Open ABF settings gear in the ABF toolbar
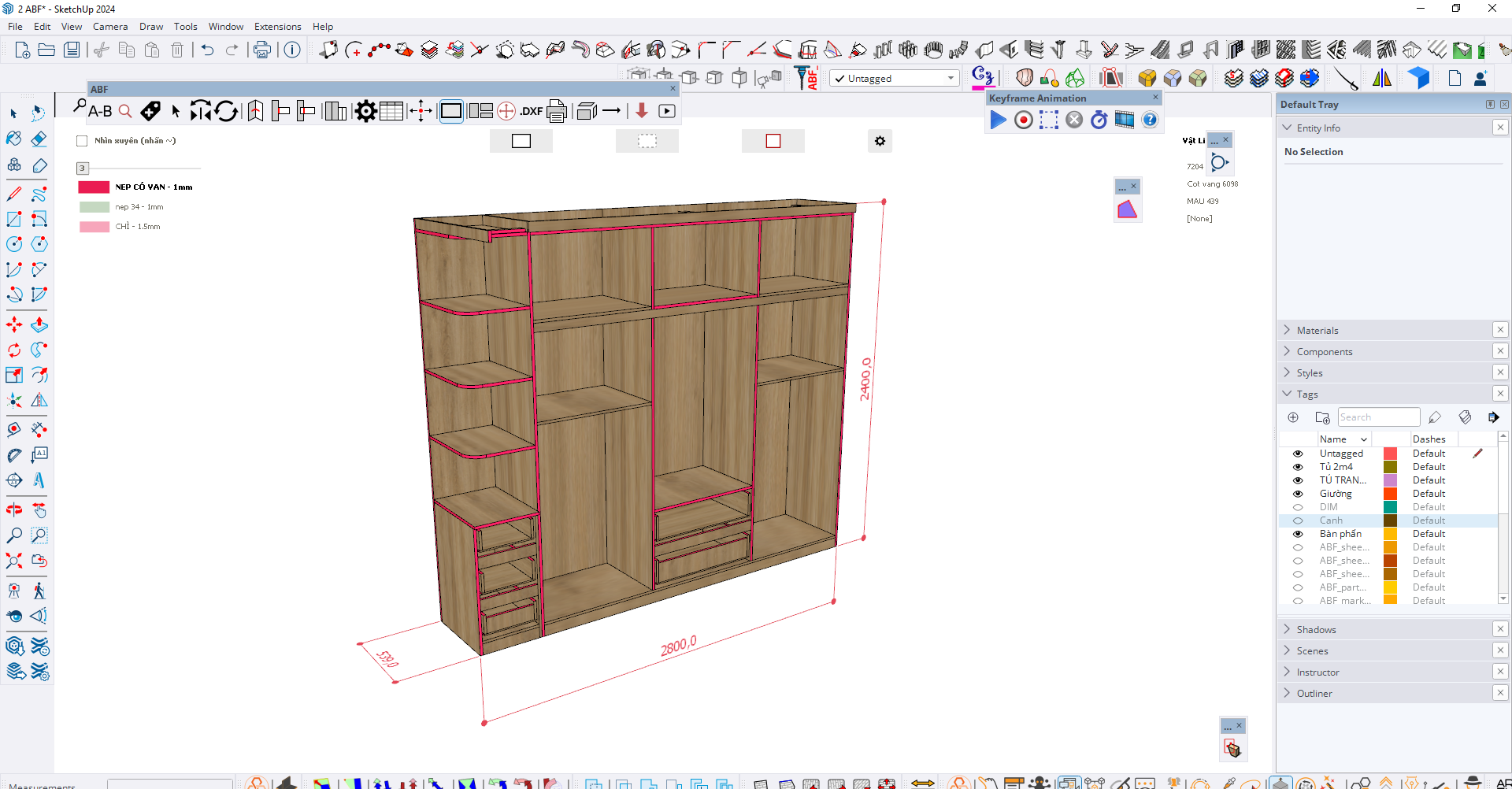The image size is (1512, 789). point(365,111)
